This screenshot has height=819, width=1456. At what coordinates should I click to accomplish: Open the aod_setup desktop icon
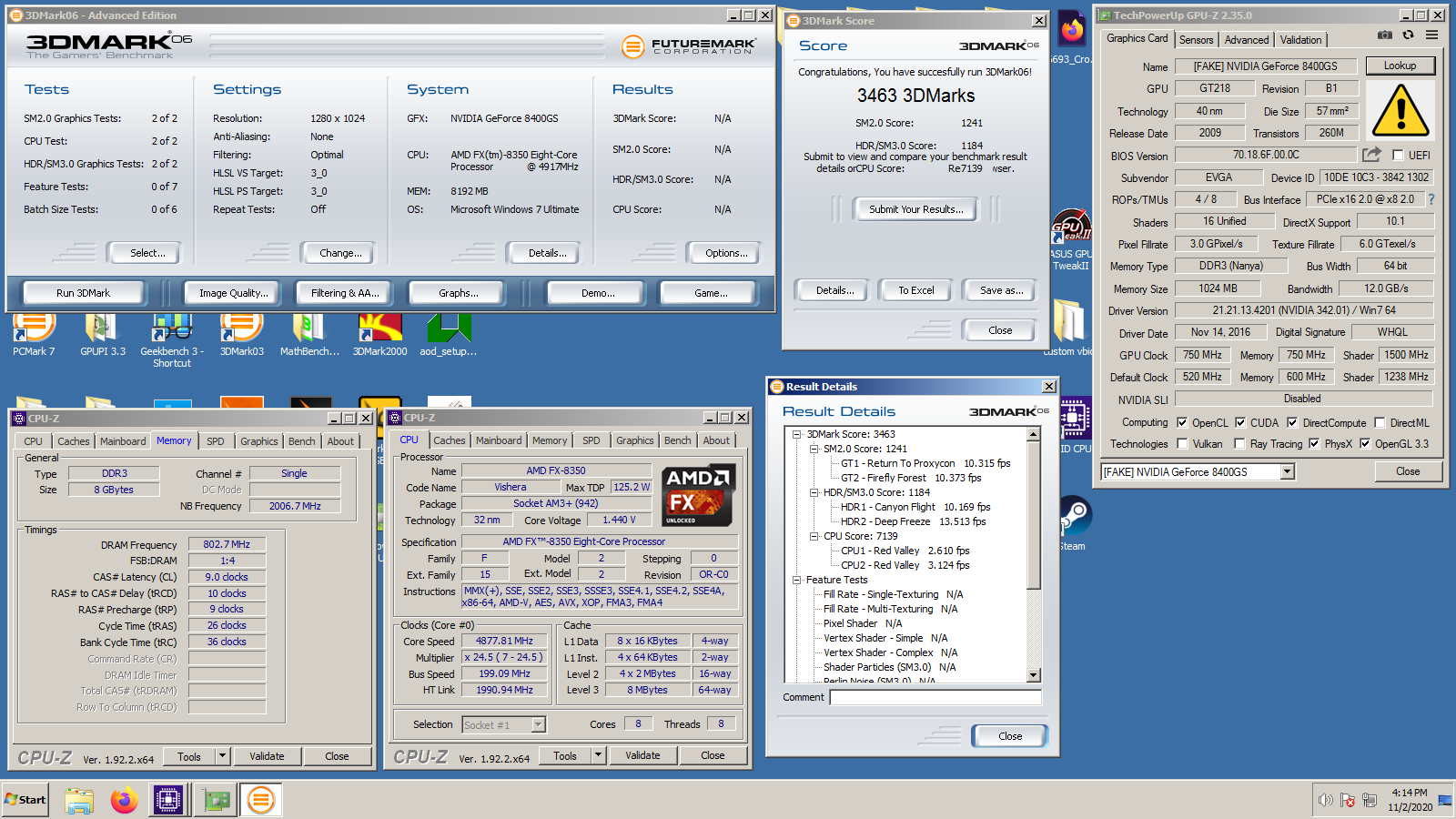[x=448, y=333]
